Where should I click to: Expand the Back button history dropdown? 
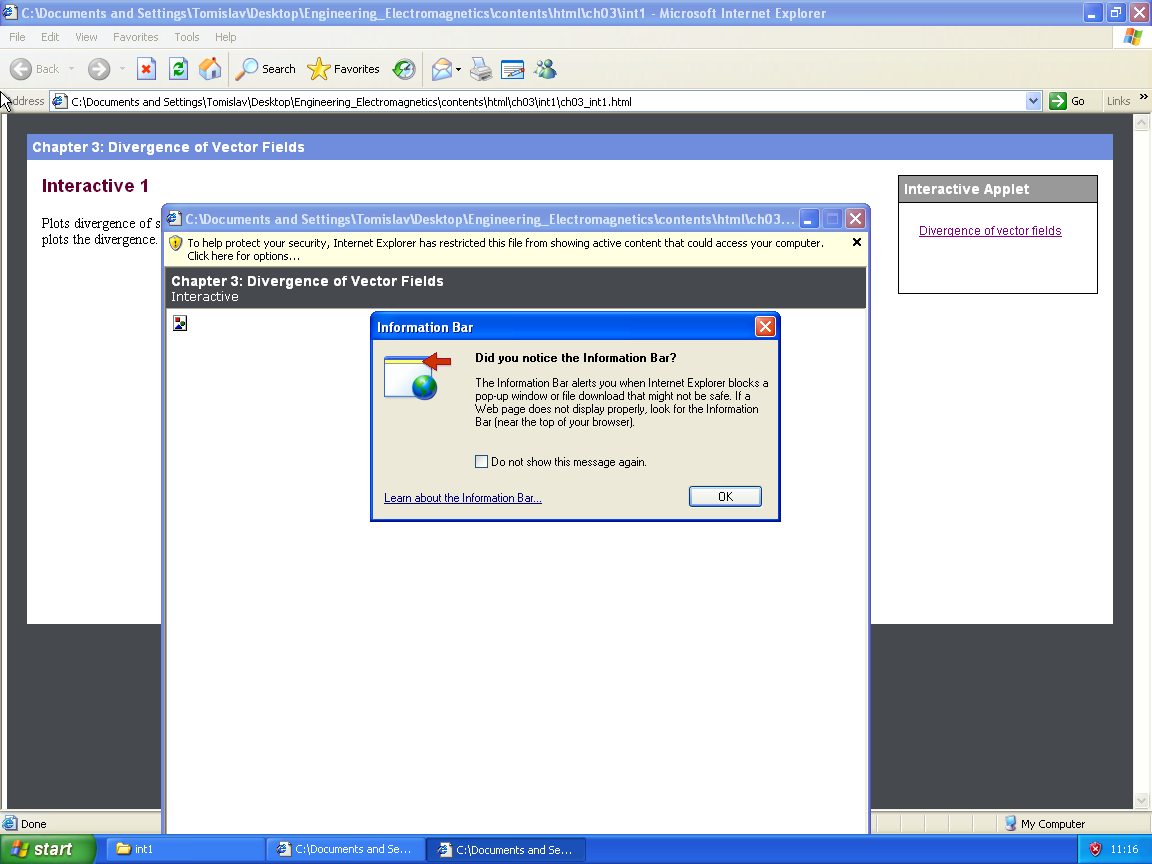click(71, 69)
